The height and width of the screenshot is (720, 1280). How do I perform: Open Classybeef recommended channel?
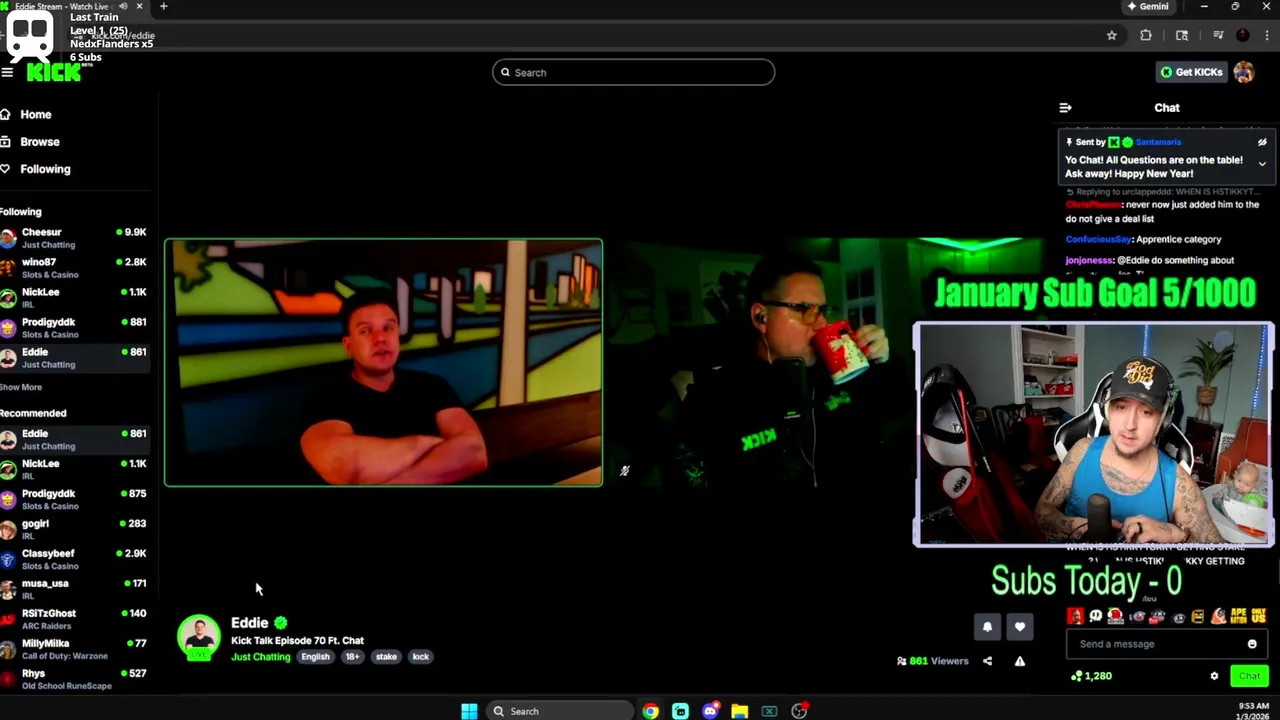(75, 559)
